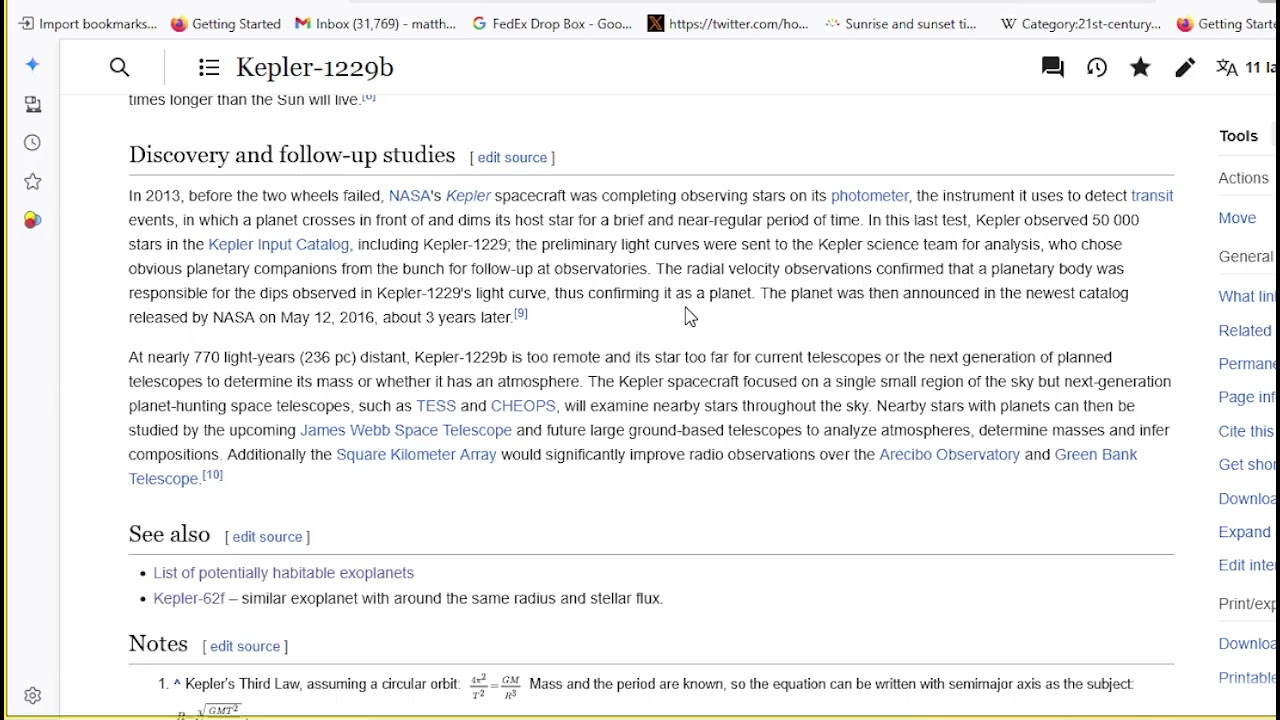This screenshot has width=1280, height=720.
Task: Follow the CHEOPS link
Action: pyautogui.click(x=523, y=406)
